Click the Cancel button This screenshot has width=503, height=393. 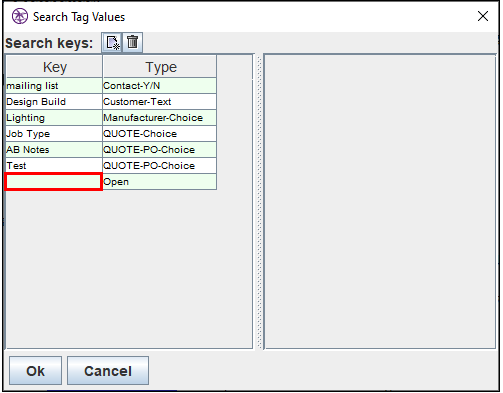108,371
